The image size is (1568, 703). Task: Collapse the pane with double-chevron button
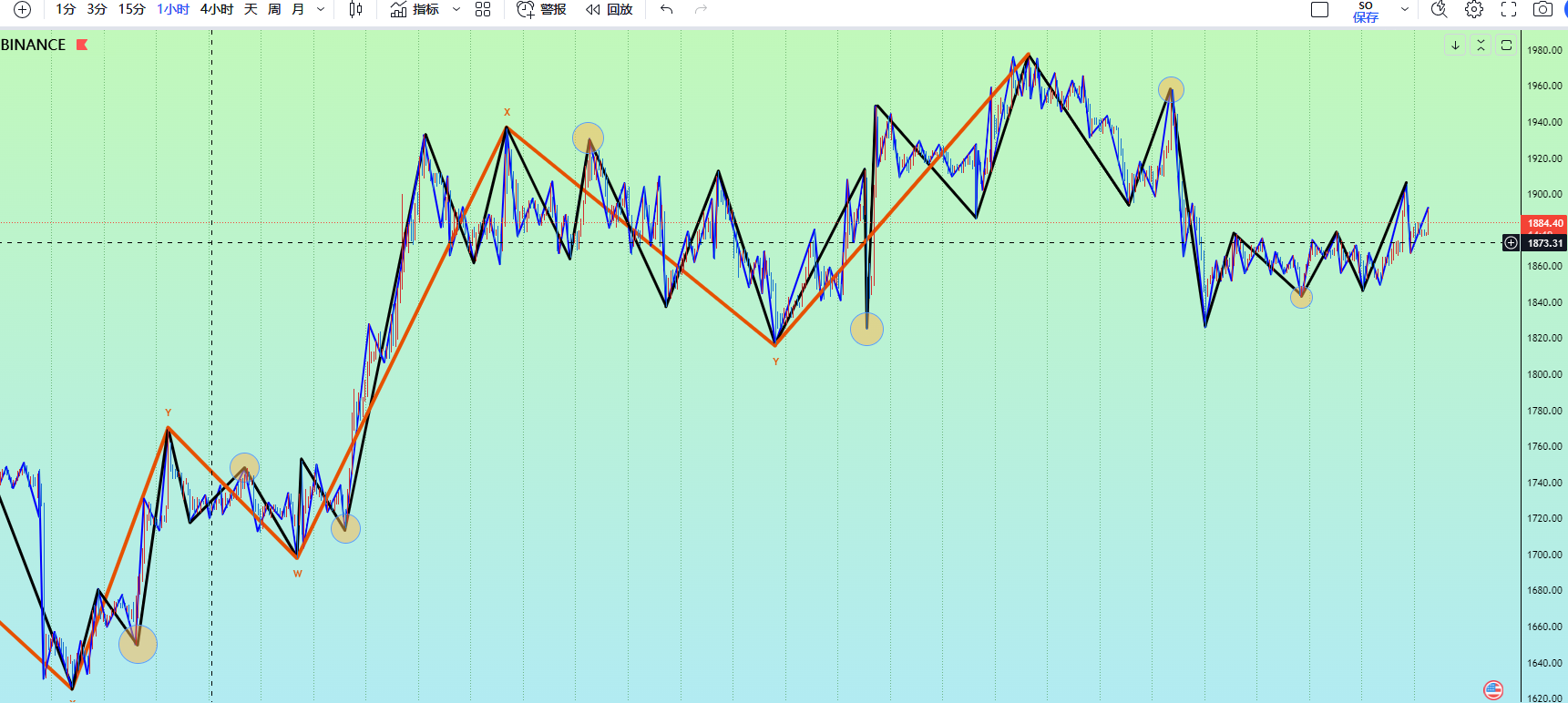point(1481,45)
